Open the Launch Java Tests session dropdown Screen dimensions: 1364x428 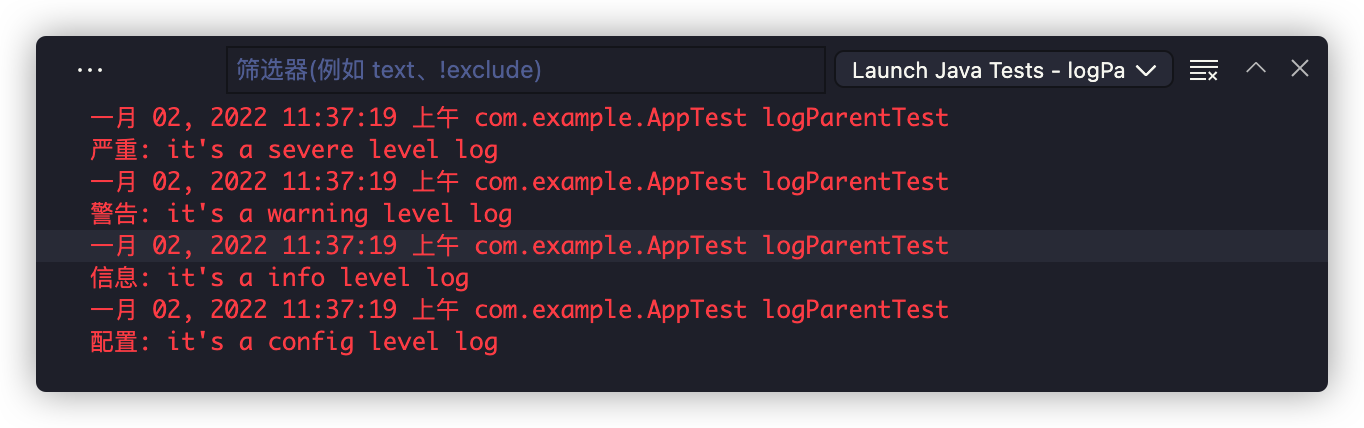click(988, 70)
